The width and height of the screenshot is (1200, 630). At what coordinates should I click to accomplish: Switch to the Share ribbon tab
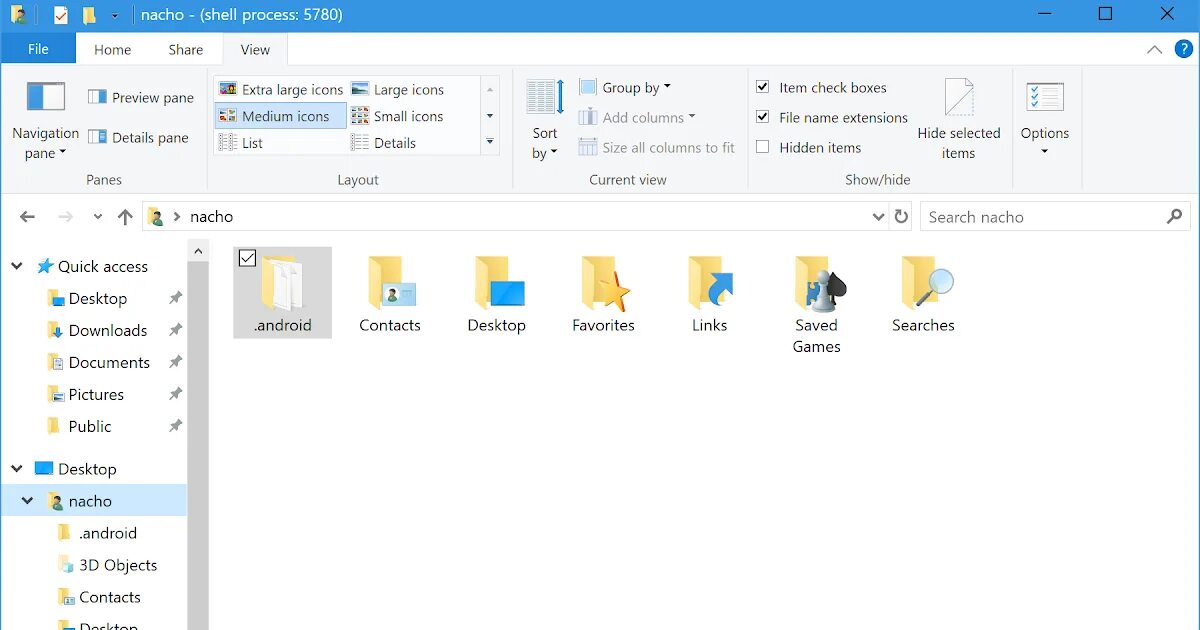[186, 49]
